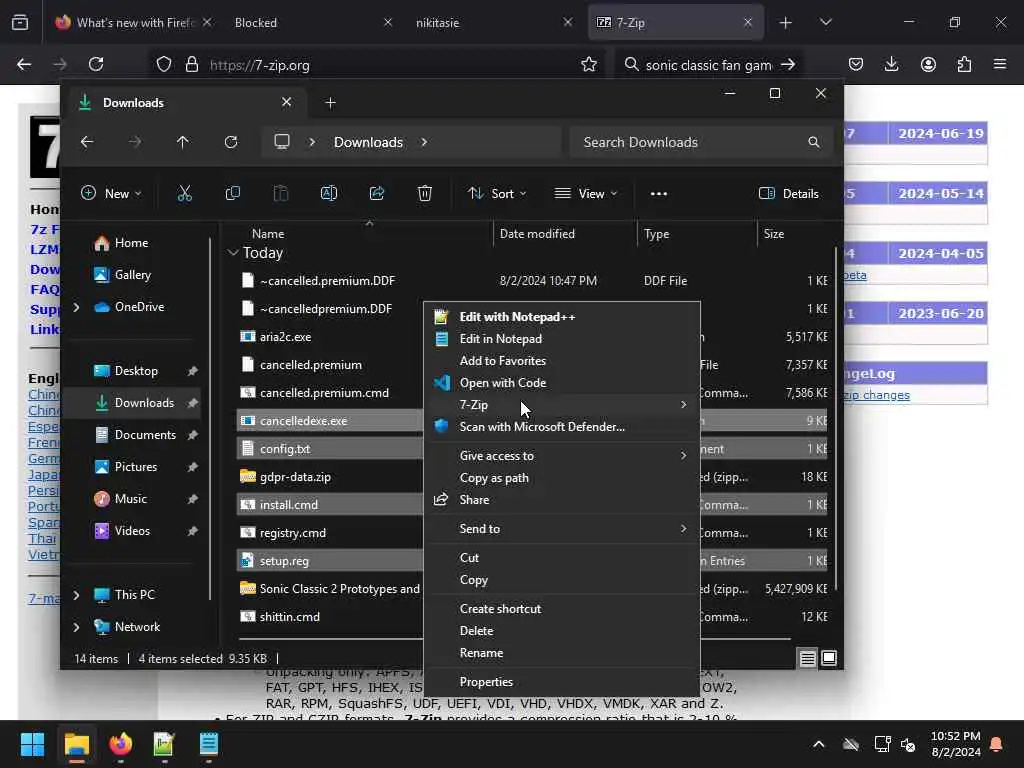Expand Network in navigation pane
Image resolution: width=1024 pixels, height=768 pixels.
(76, 627)
